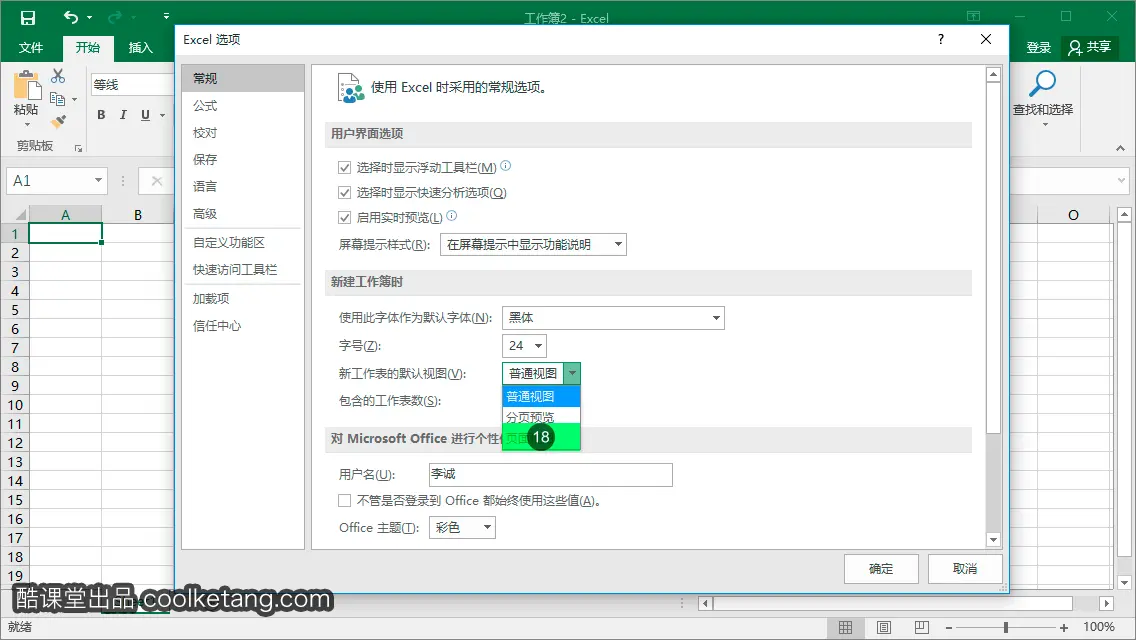
Task: Open 加载项 options page
Action: [243, 299]
